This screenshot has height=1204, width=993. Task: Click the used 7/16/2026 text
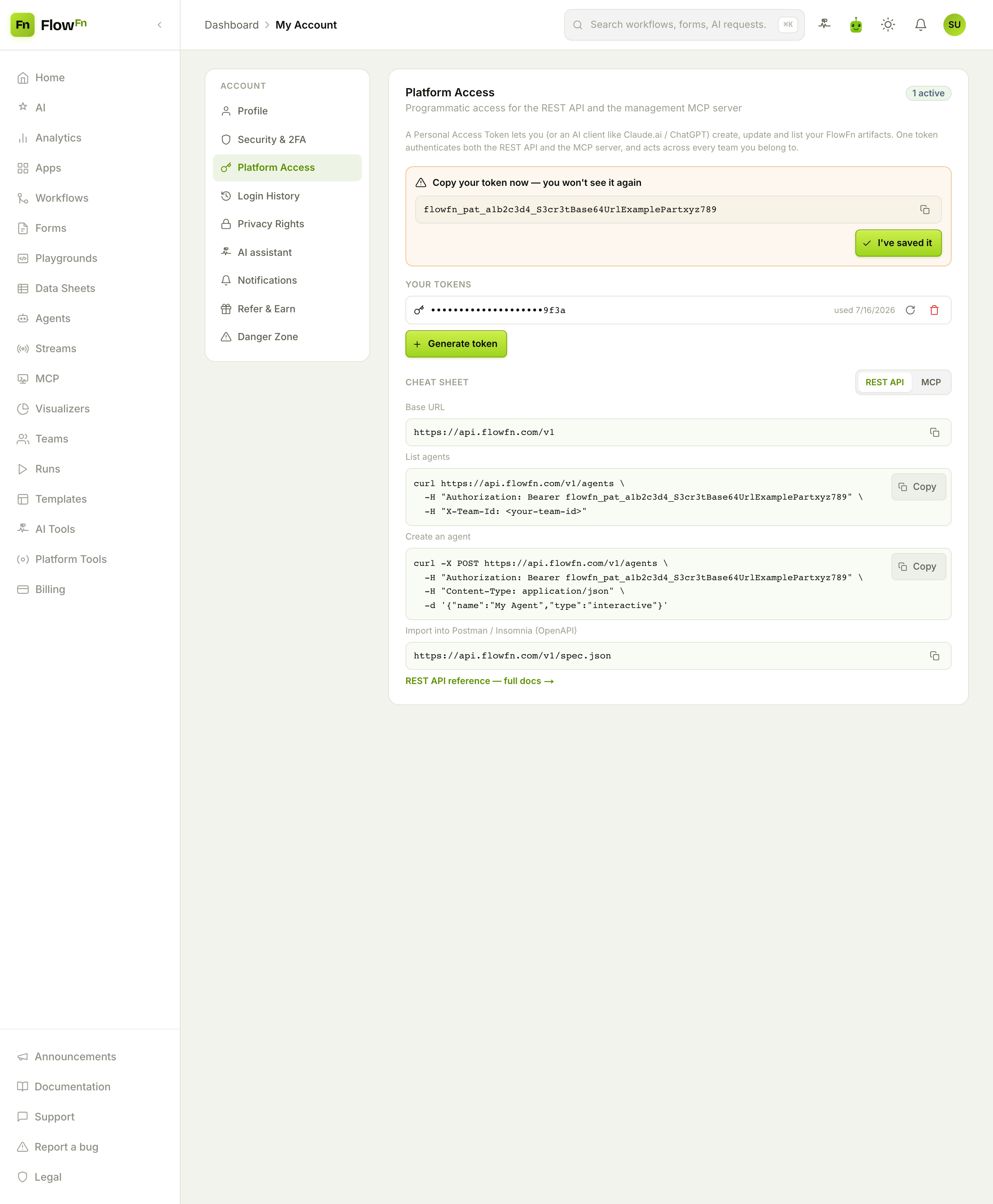click(864, 310)
